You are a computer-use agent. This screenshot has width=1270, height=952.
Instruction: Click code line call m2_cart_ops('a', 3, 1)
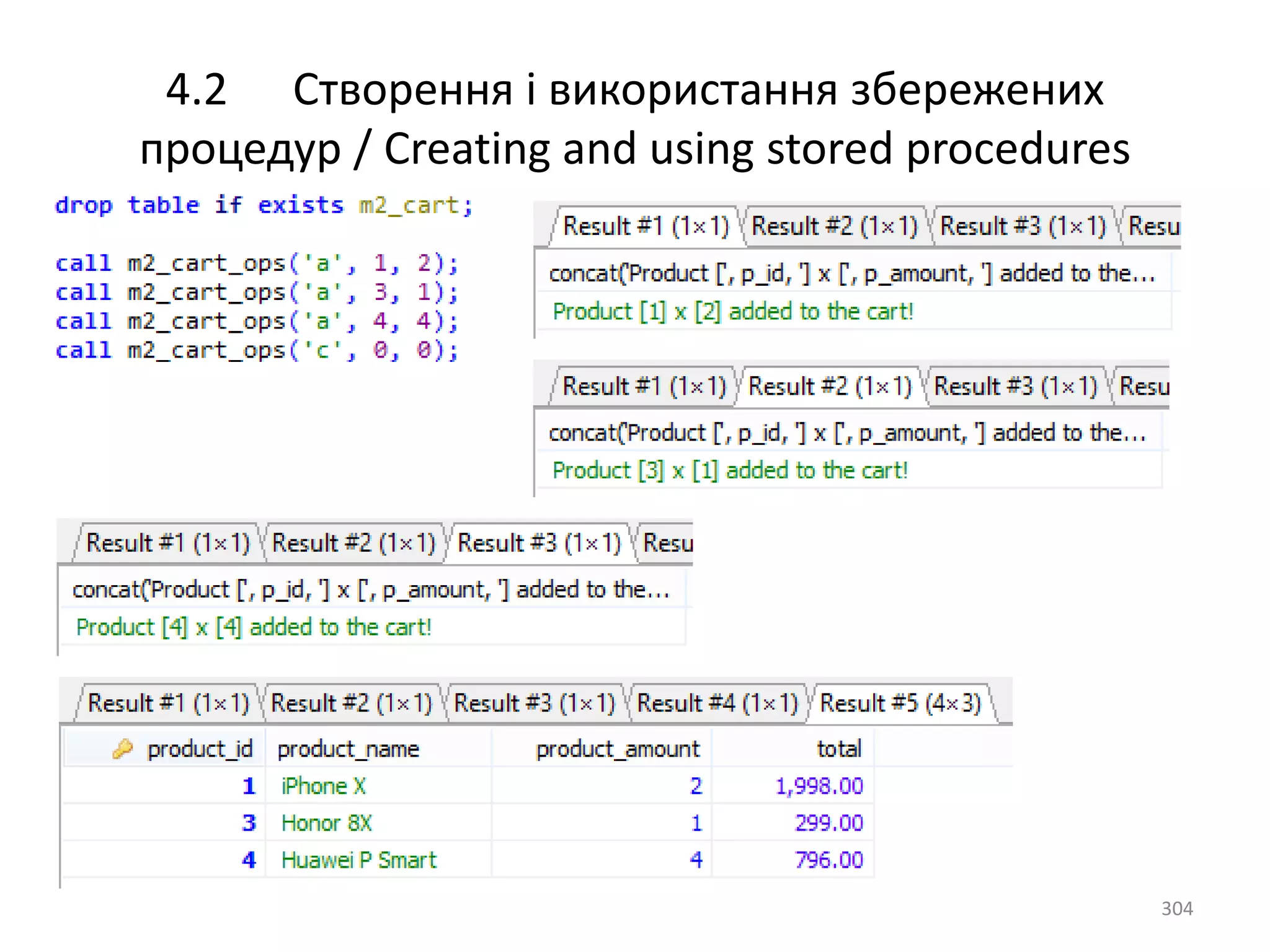tap(257, 293)
